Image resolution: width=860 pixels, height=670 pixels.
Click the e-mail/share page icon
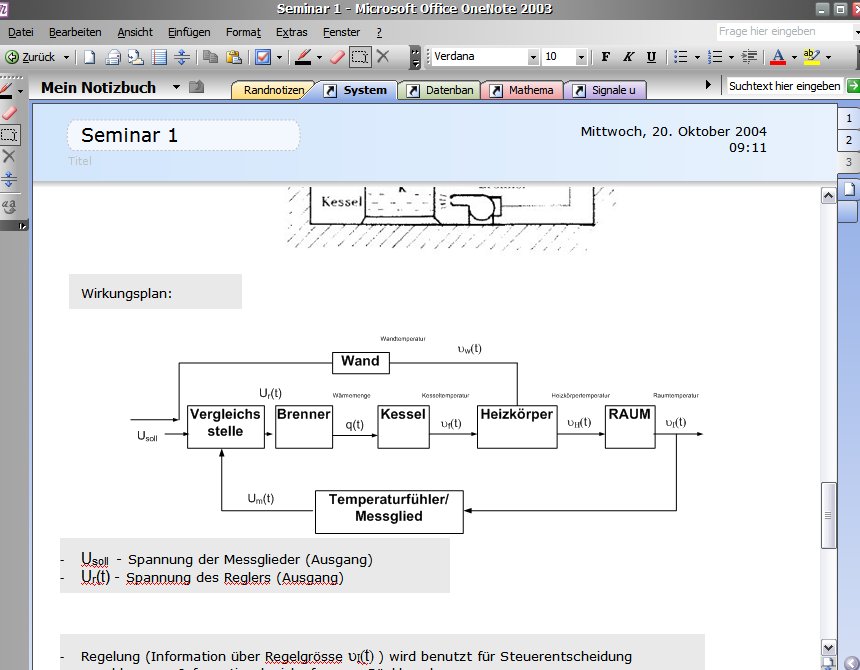[135, 57]
